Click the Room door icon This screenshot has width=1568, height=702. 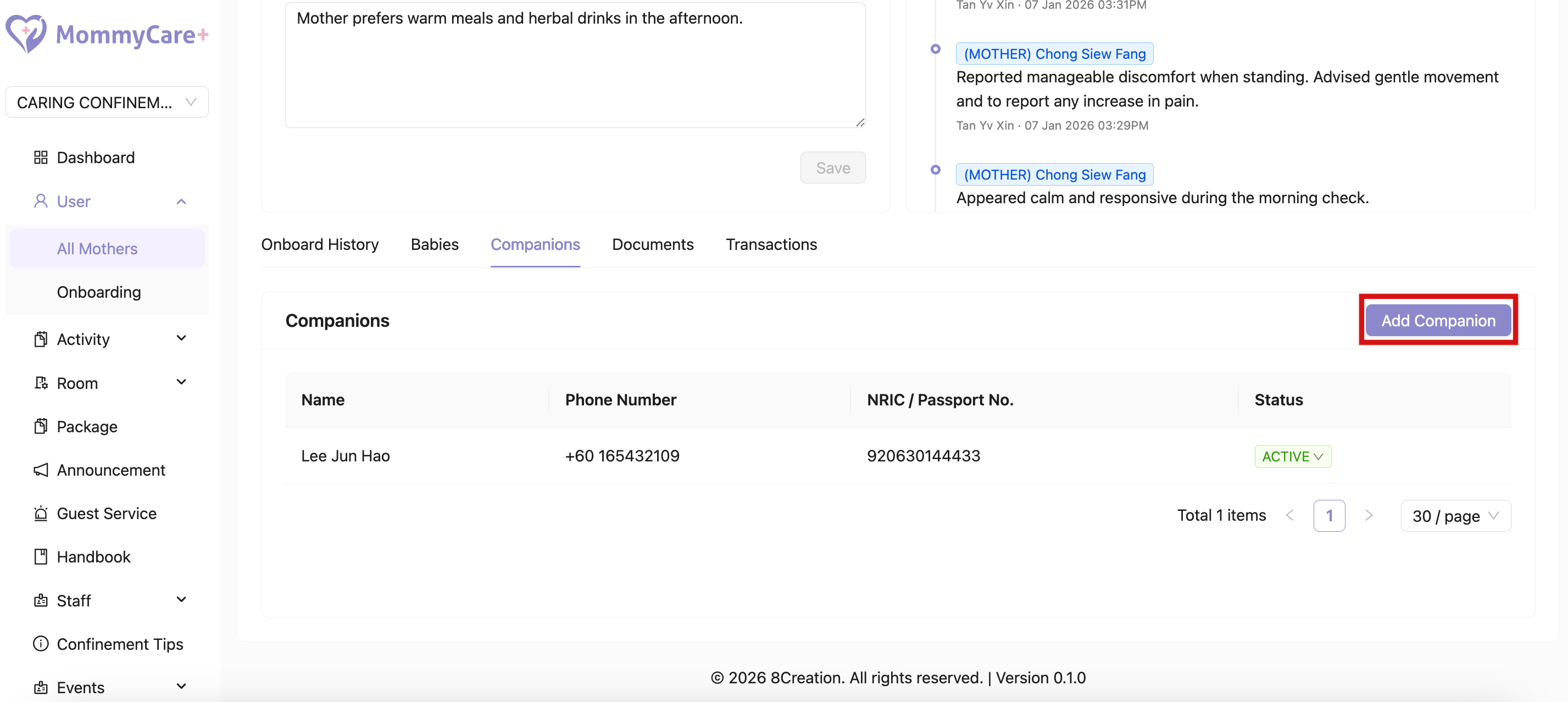41,383
